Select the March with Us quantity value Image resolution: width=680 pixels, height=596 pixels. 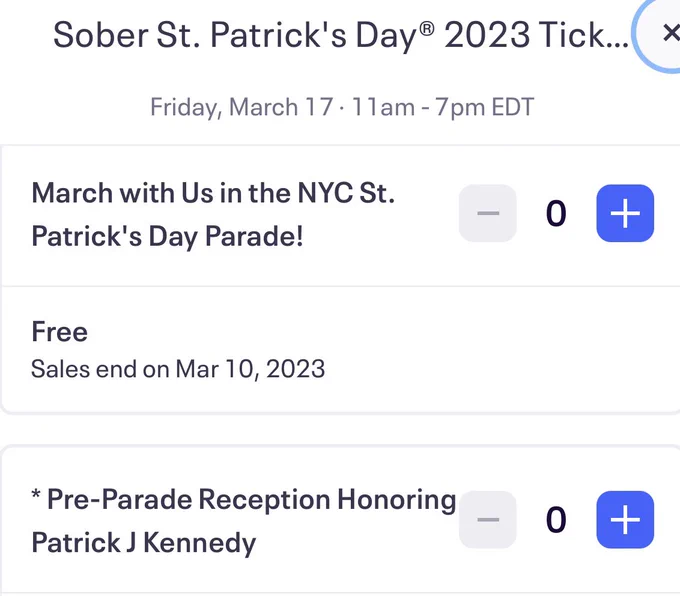click(556, 213)
